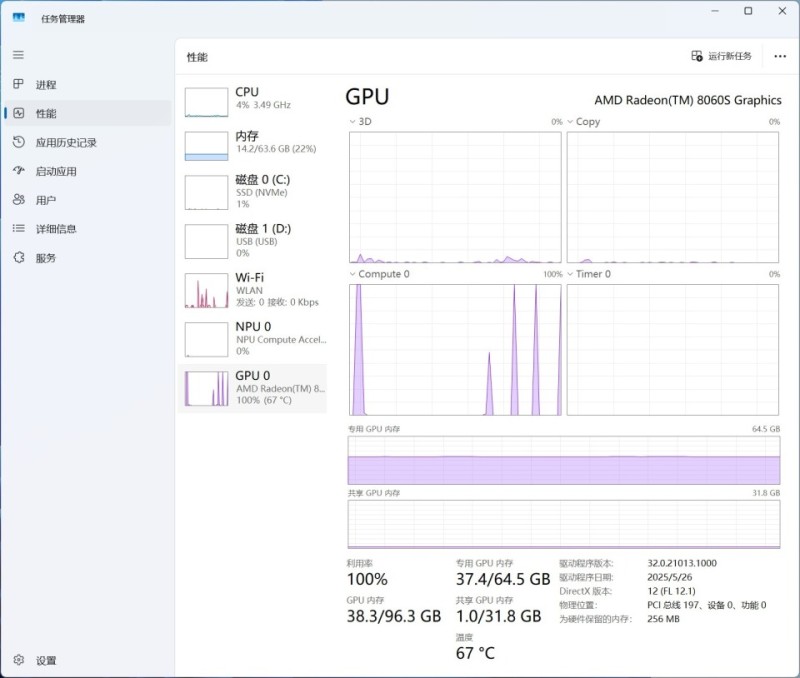
Task: Select 磁盘 0 (C:) performance entry
Action: [x=255, y=190]
